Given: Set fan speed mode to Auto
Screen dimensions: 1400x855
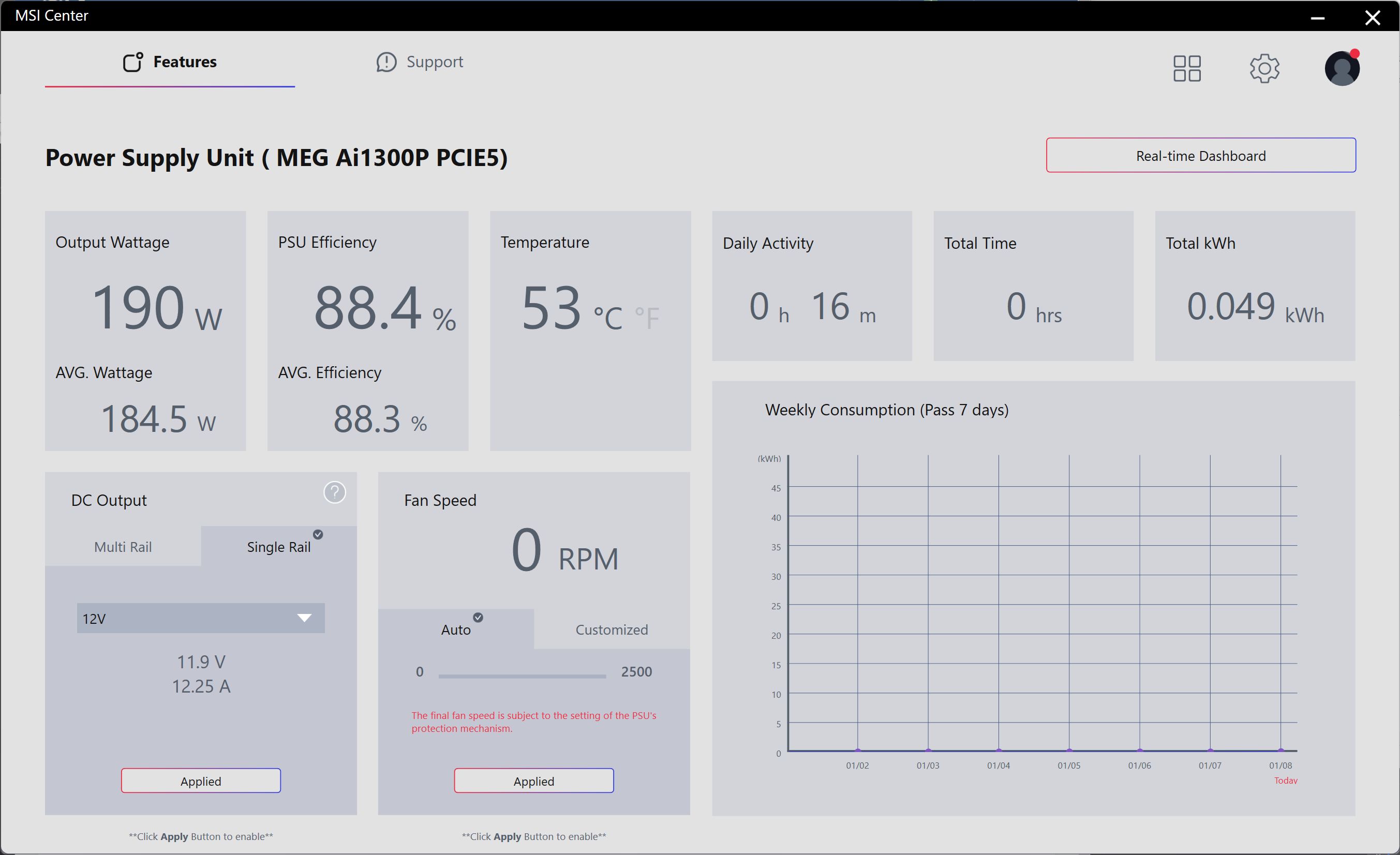Looking at the screenshot, I should point(456,629).
